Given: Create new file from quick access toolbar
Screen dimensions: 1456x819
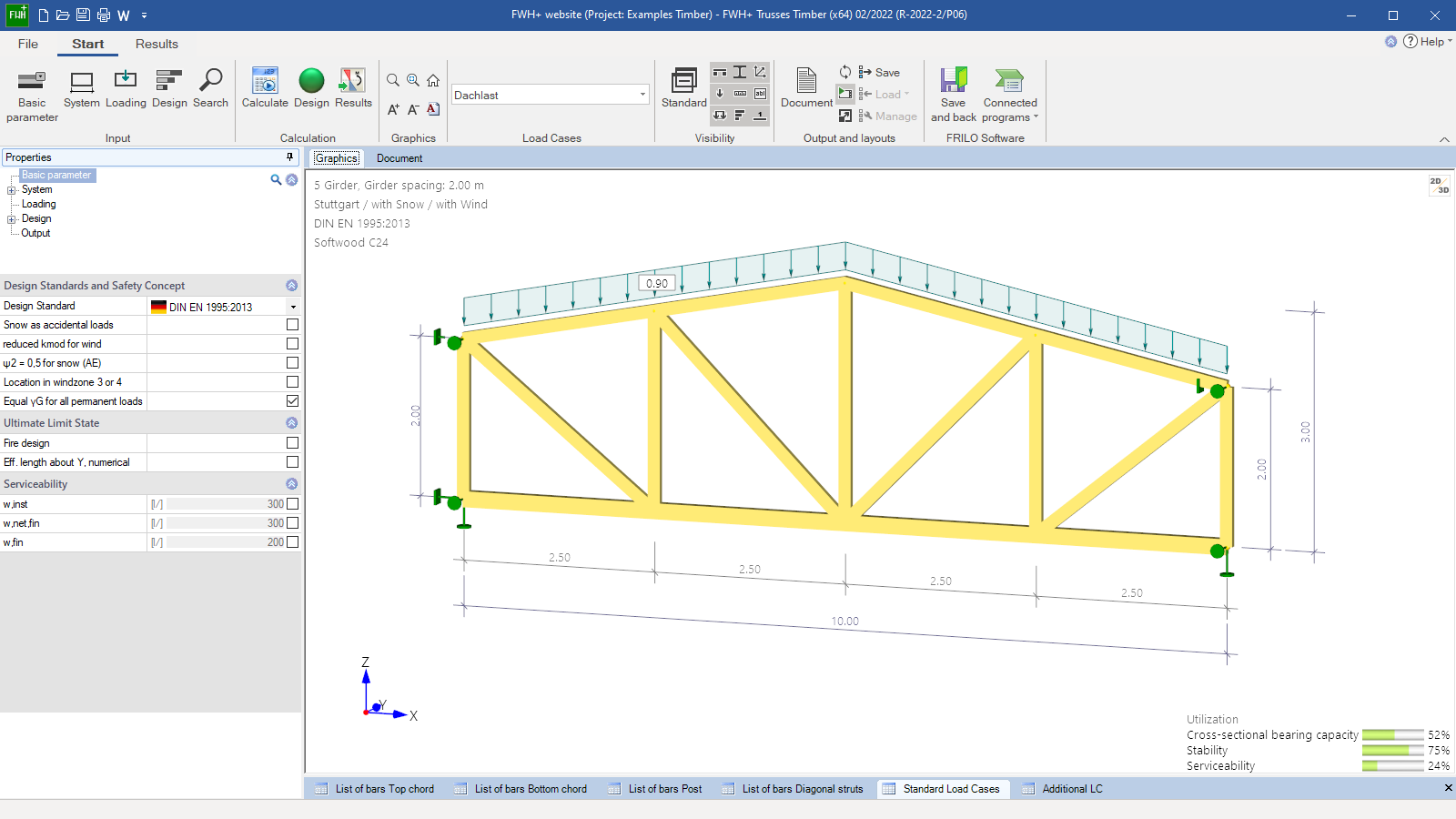Looking at the screenshot, I should click(43, 15).
